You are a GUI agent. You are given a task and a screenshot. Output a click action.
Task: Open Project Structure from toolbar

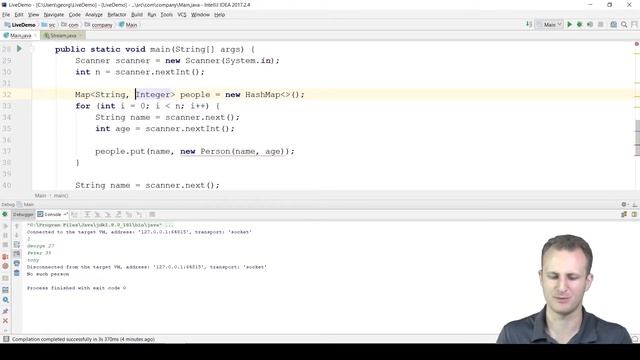(613, 25)
